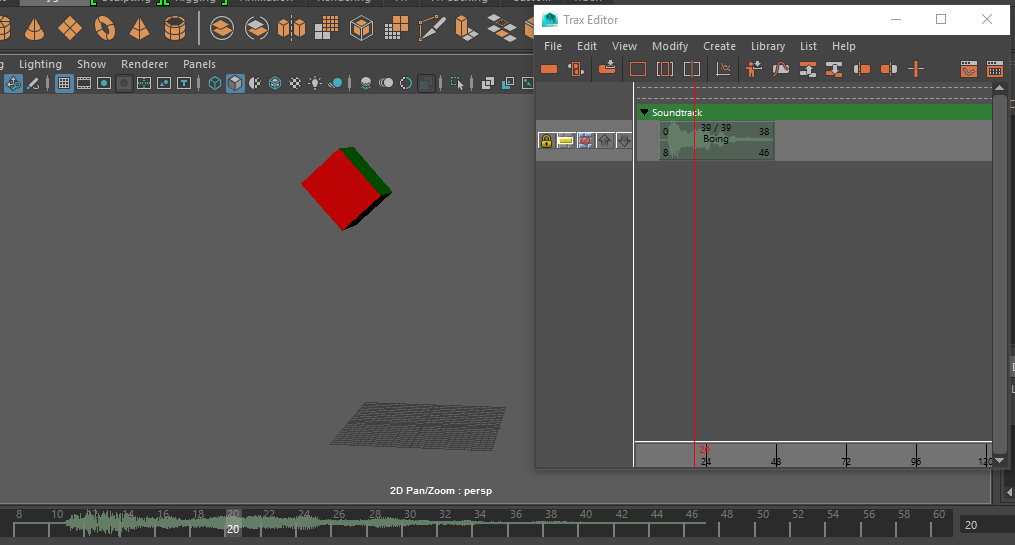Toggle the Soundtrack track lock
The height and width of the screenshot is (545, 1015).
tap(546, 140)
